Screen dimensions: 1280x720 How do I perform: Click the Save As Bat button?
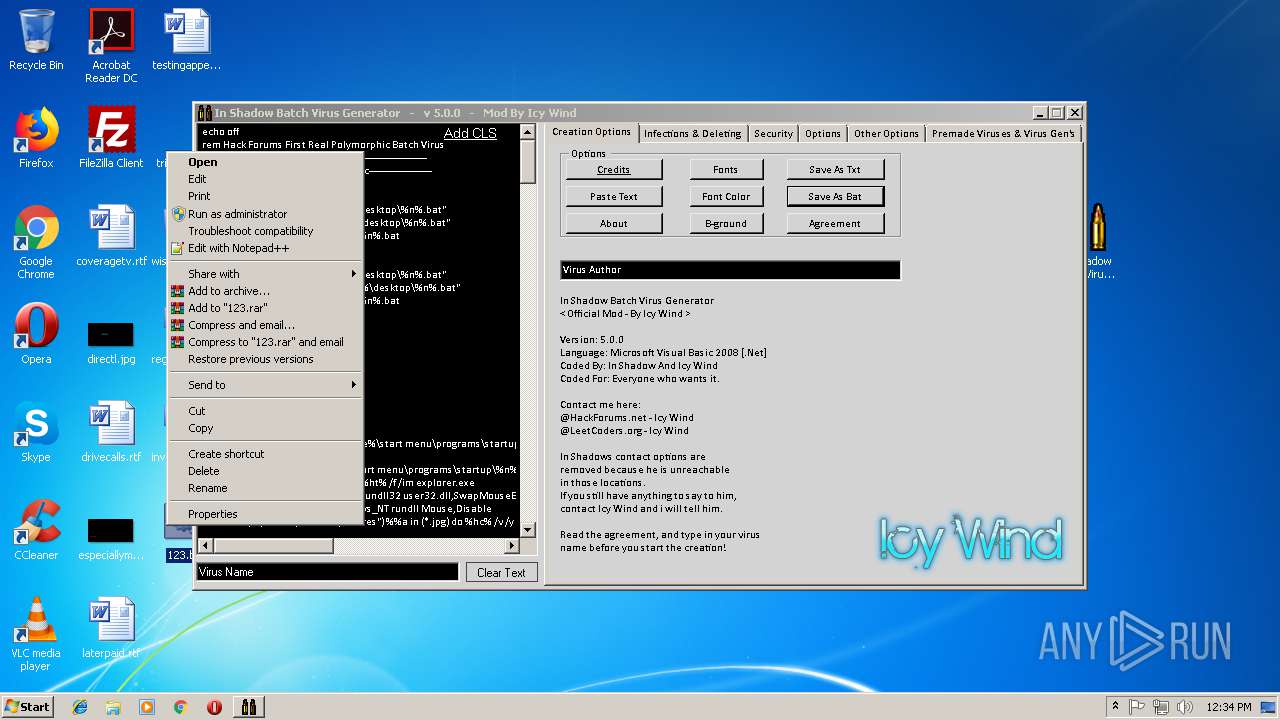(834, 196)
